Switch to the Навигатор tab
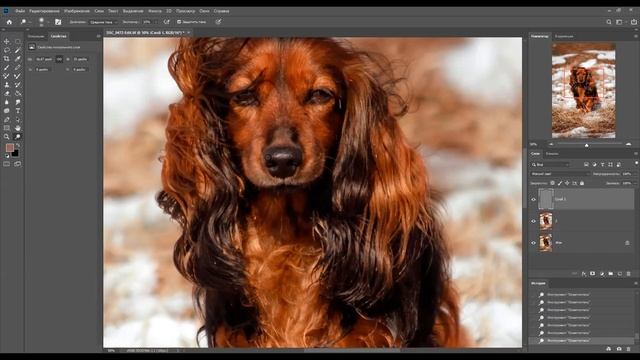 click(x=540, y=36)
